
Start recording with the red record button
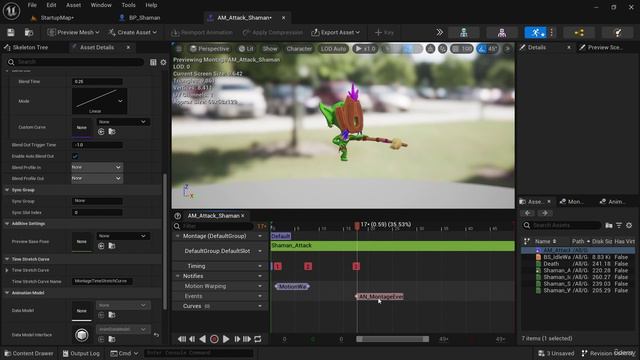[x=214, y=339]
